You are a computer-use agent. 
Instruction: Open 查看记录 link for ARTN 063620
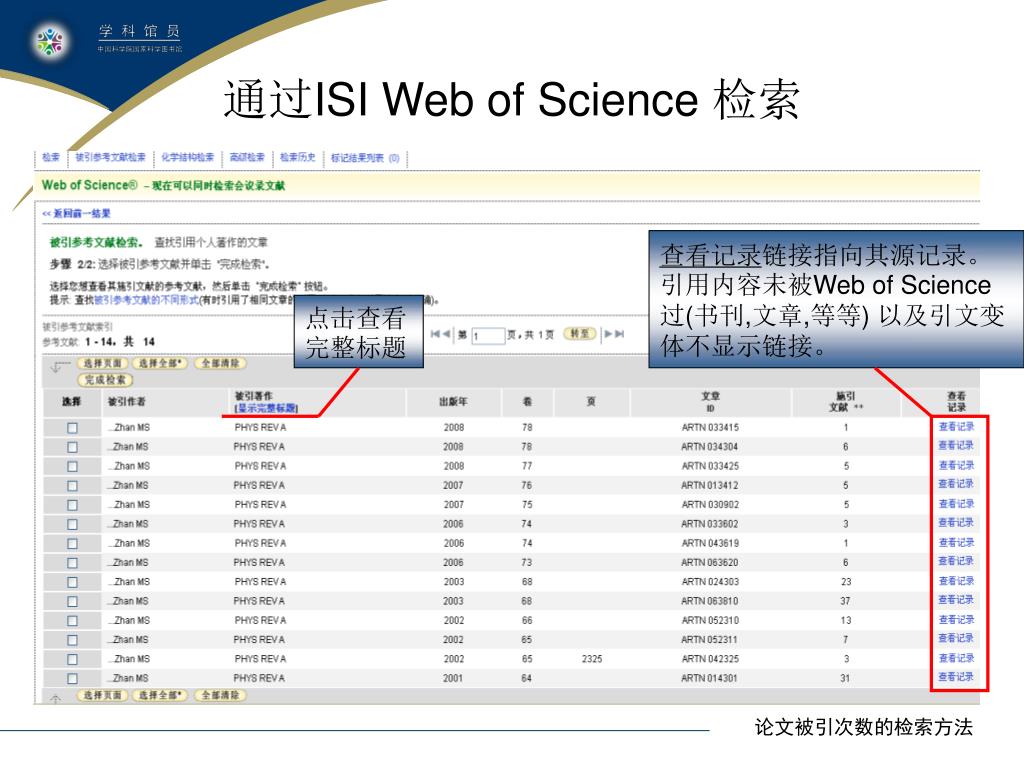[956, 561]
